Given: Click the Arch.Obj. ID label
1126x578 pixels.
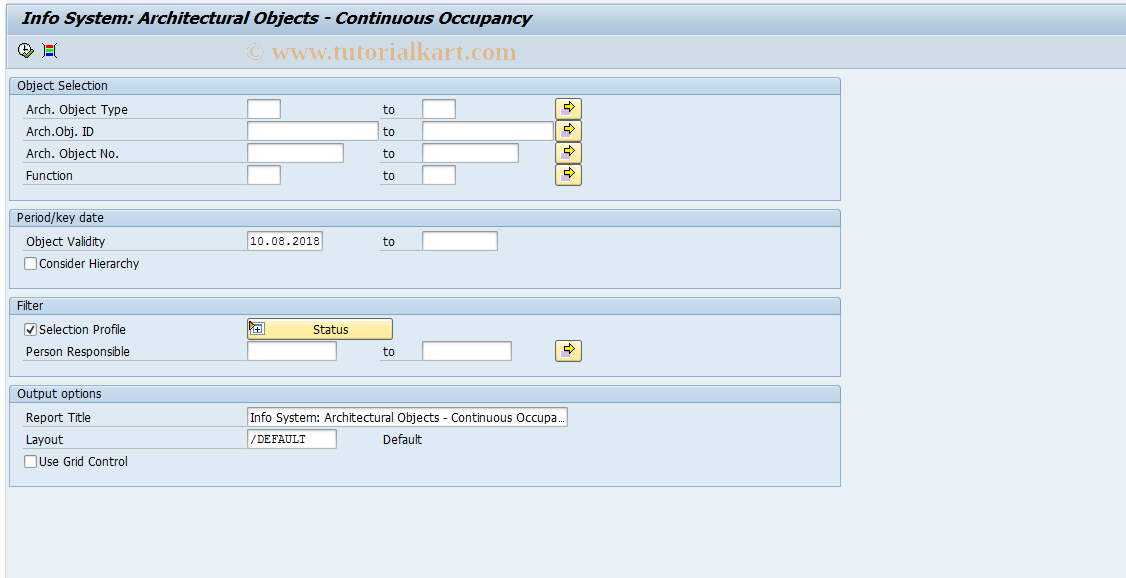Looking at the screenshot, I should [x=60, y=132].
